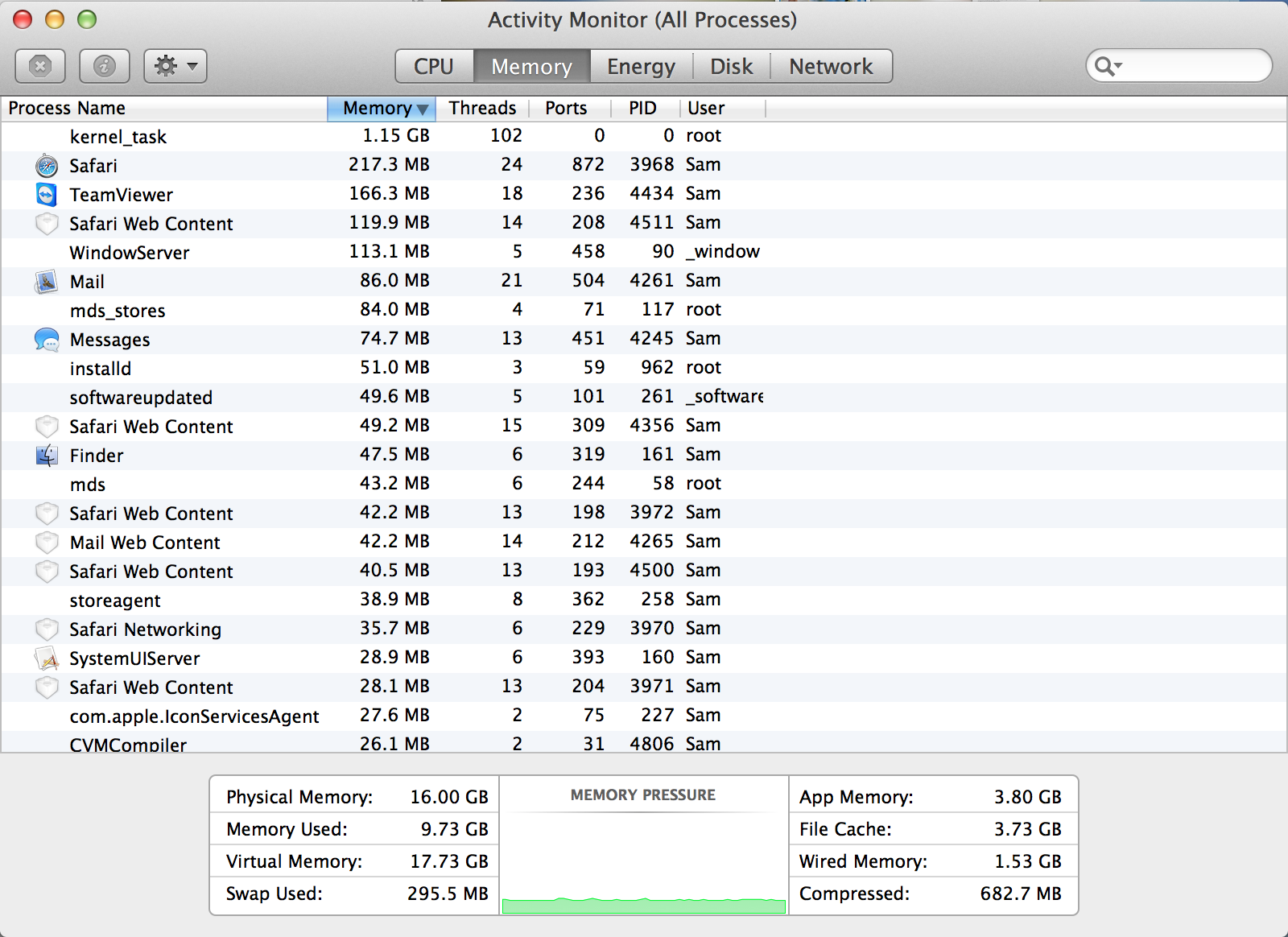Click the Mail stamp icon
Screen dimensions: 1288x937
pos(47,282)
